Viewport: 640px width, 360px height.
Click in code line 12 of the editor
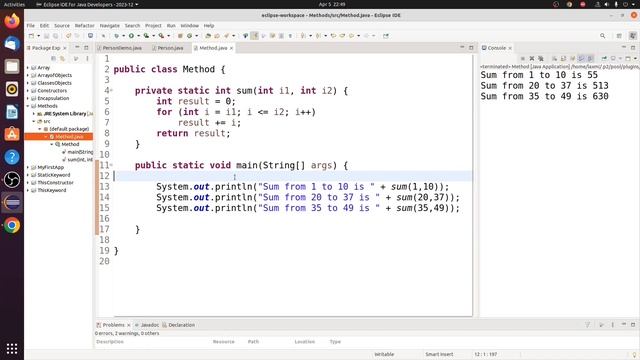coord(292,176)
